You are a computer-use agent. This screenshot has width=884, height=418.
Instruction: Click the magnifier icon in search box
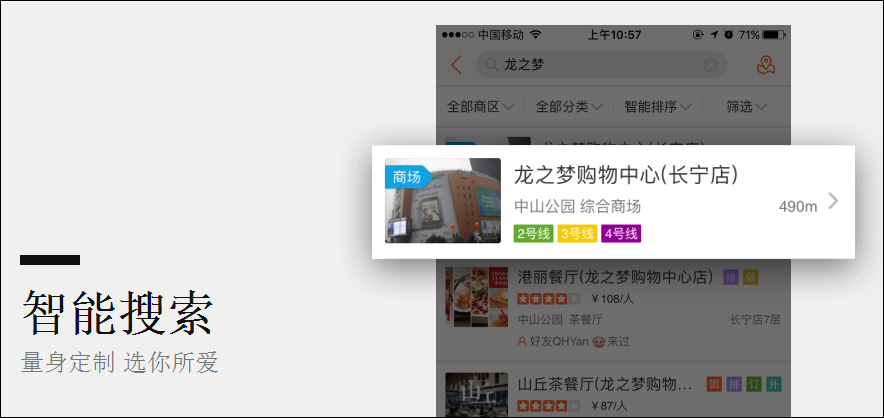click(x=491, y=65)
